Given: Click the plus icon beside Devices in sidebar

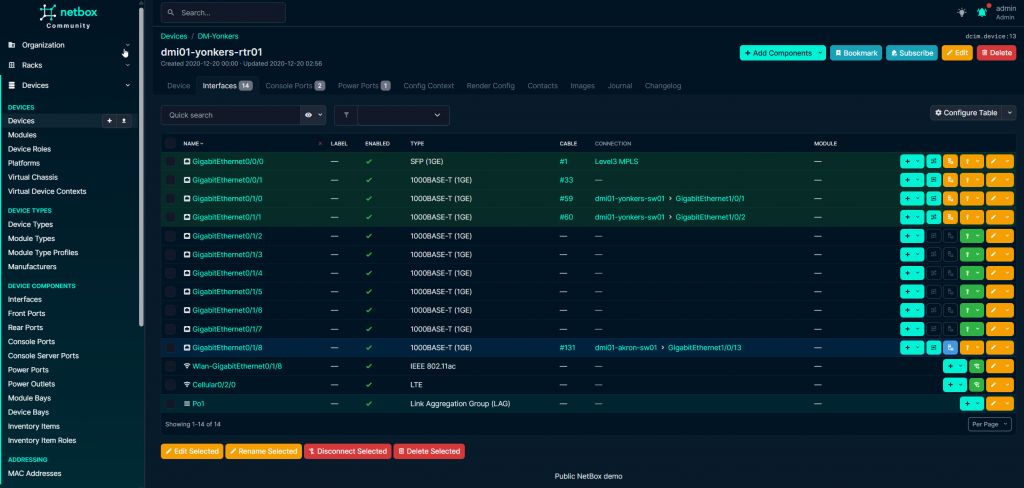Looking at the screenshot, I should coord(109,120).
